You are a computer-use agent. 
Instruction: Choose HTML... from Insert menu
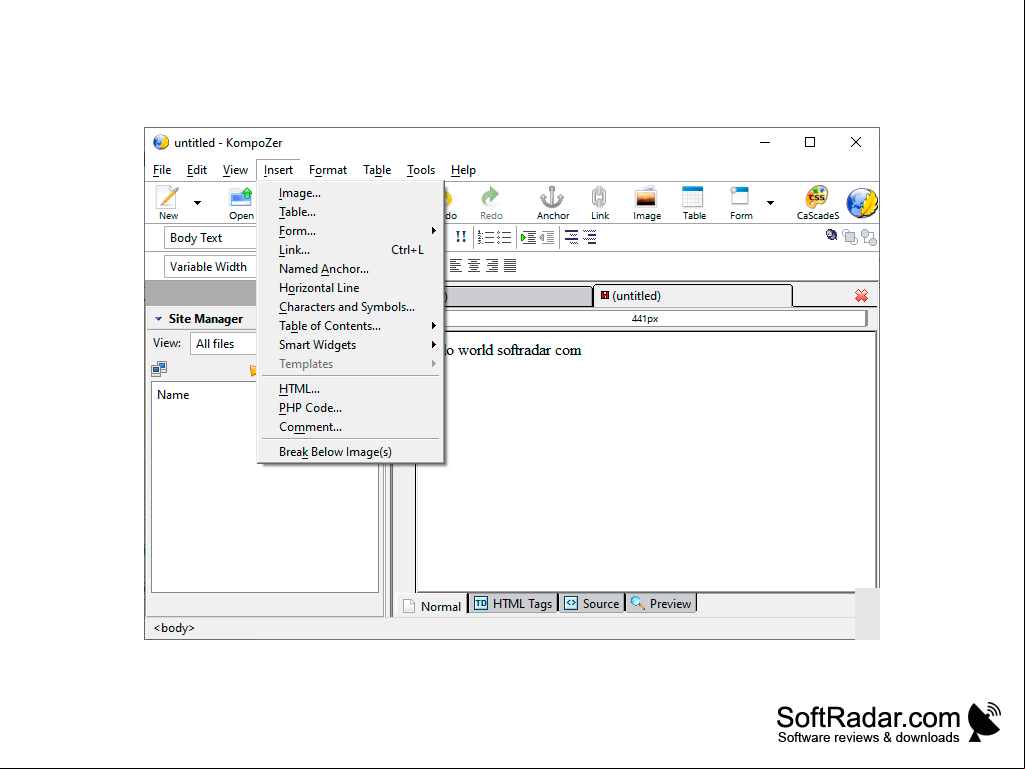(351, 388)
